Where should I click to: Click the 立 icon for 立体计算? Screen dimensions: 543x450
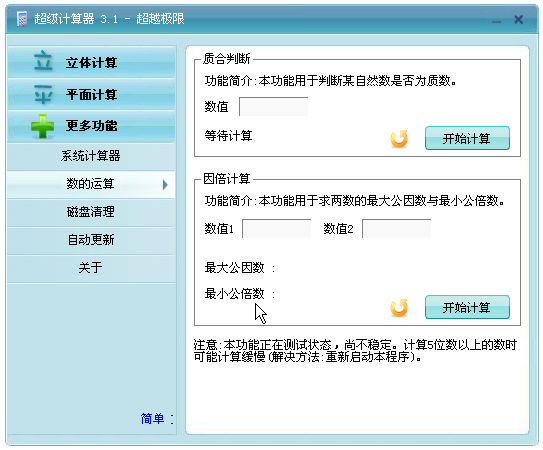click(x=43, y=61)
